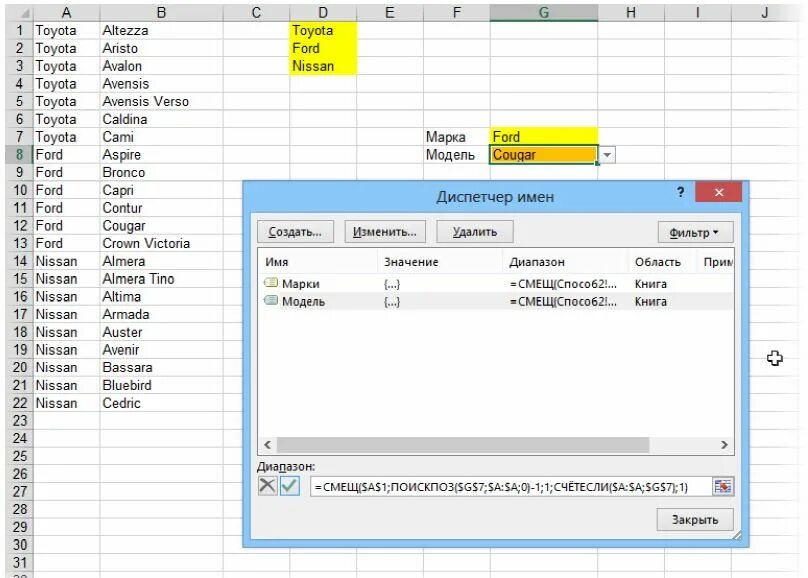Viewport: 808px width, 578px height.
Task: Select the Модель row Книга scope
Action: point(650,301)
